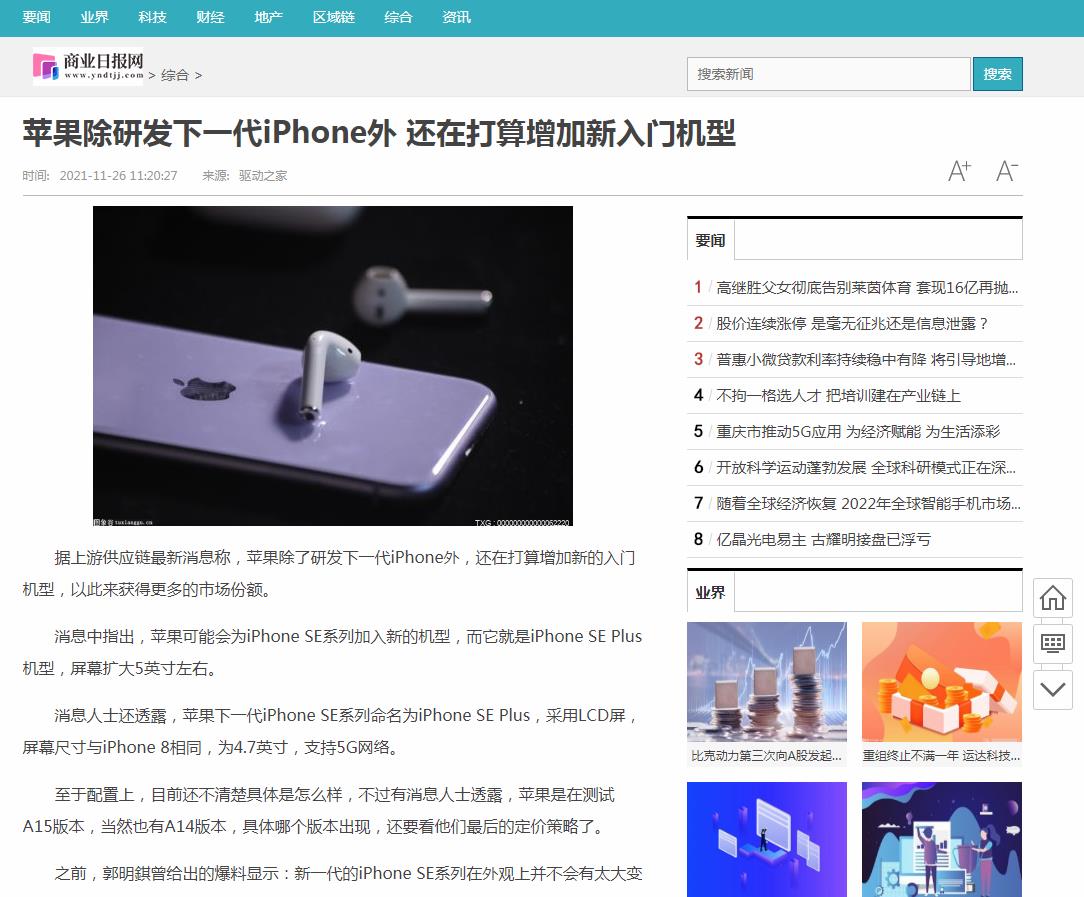Open headline 高继胜父女彻底告别莱茵体育
Screen dimensions: 1084x897
pos(867,287)
